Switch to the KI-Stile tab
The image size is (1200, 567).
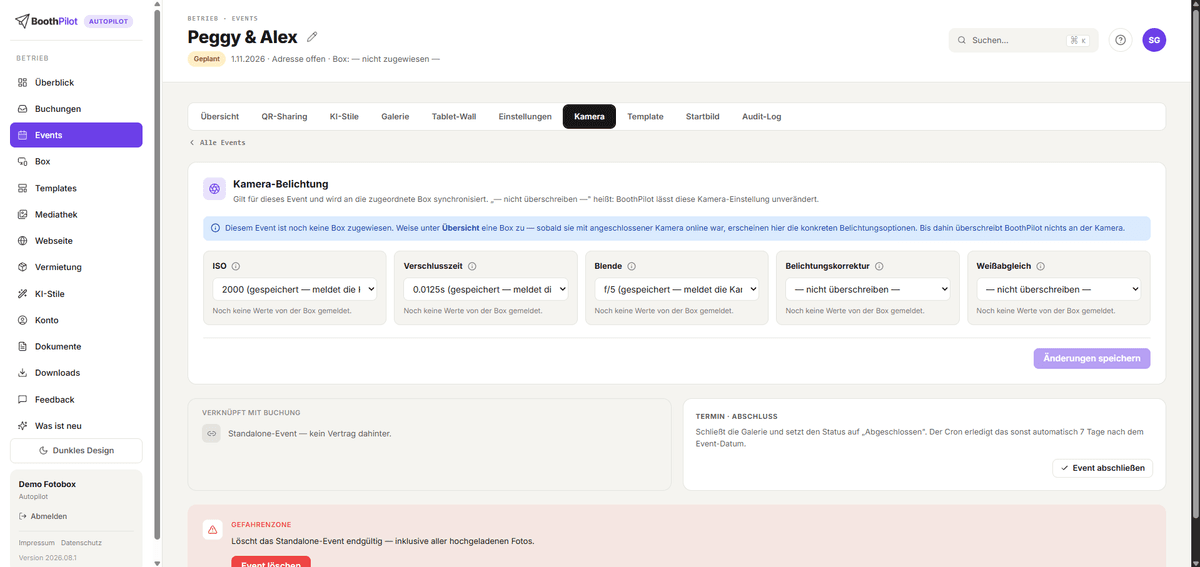coord(344,117)
